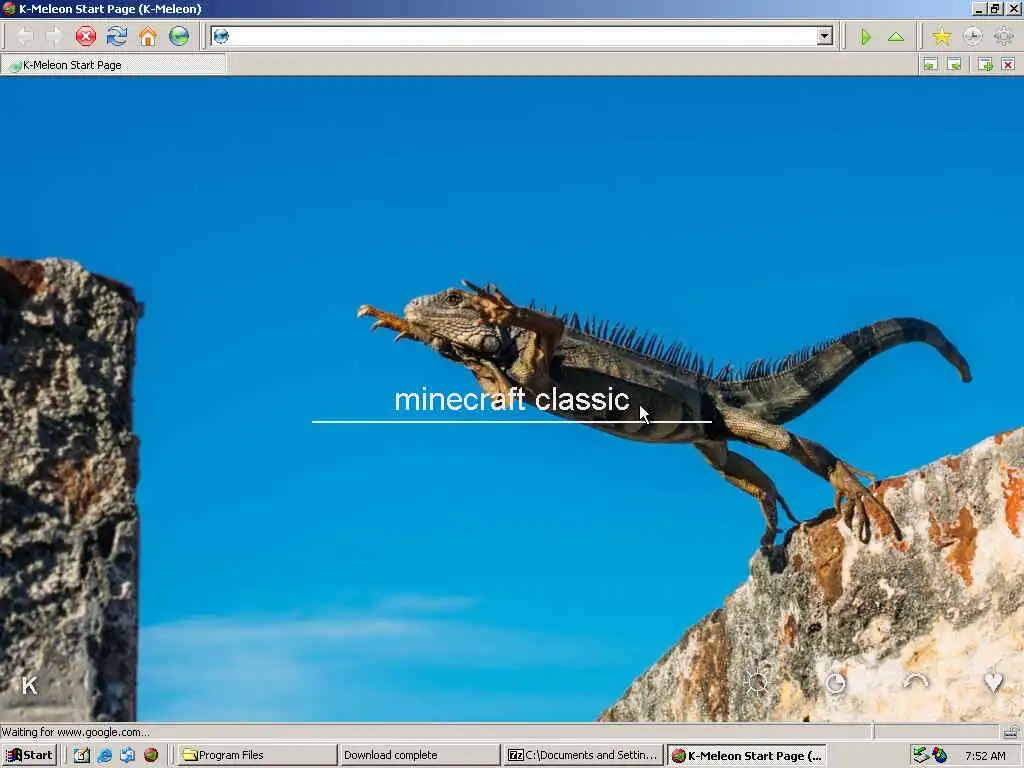This screenshot has height=768, width=1024.
Task: Select the K-Meleon Start Page tab
Action: click(114, 65)
